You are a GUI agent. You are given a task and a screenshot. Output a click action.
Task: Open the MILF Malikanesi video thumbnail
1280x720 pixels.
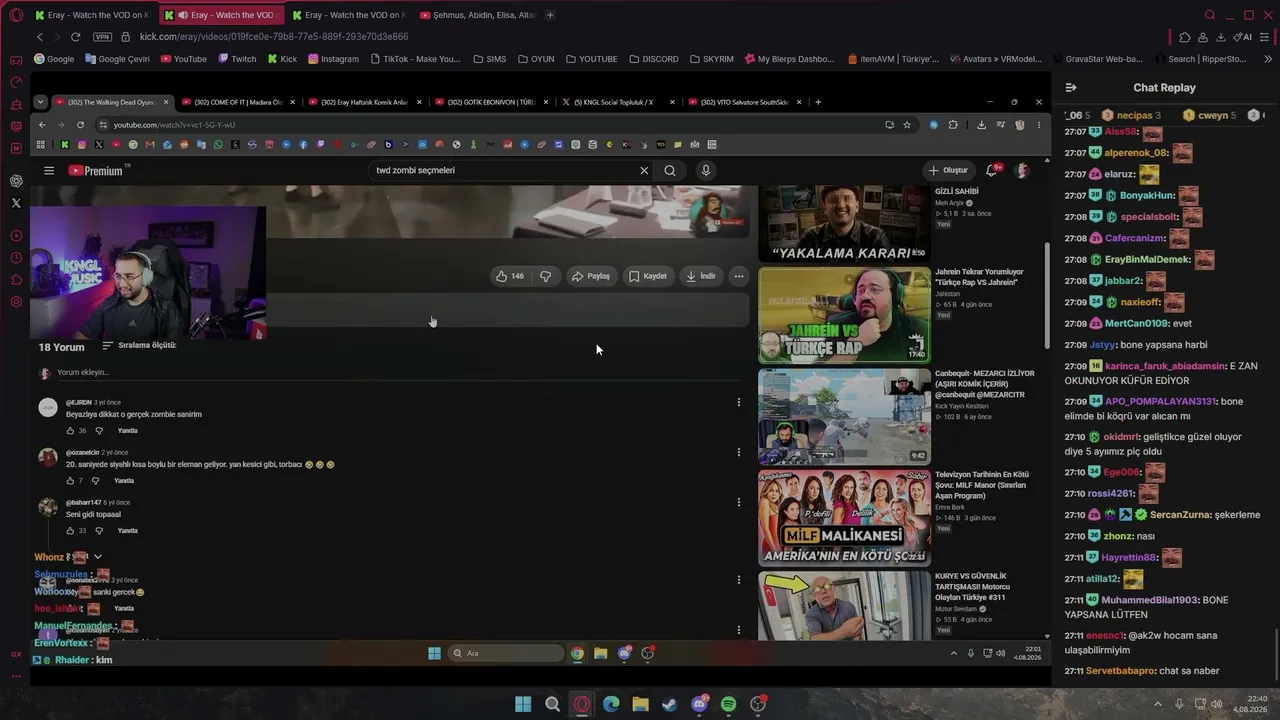[x=844, y=518]
